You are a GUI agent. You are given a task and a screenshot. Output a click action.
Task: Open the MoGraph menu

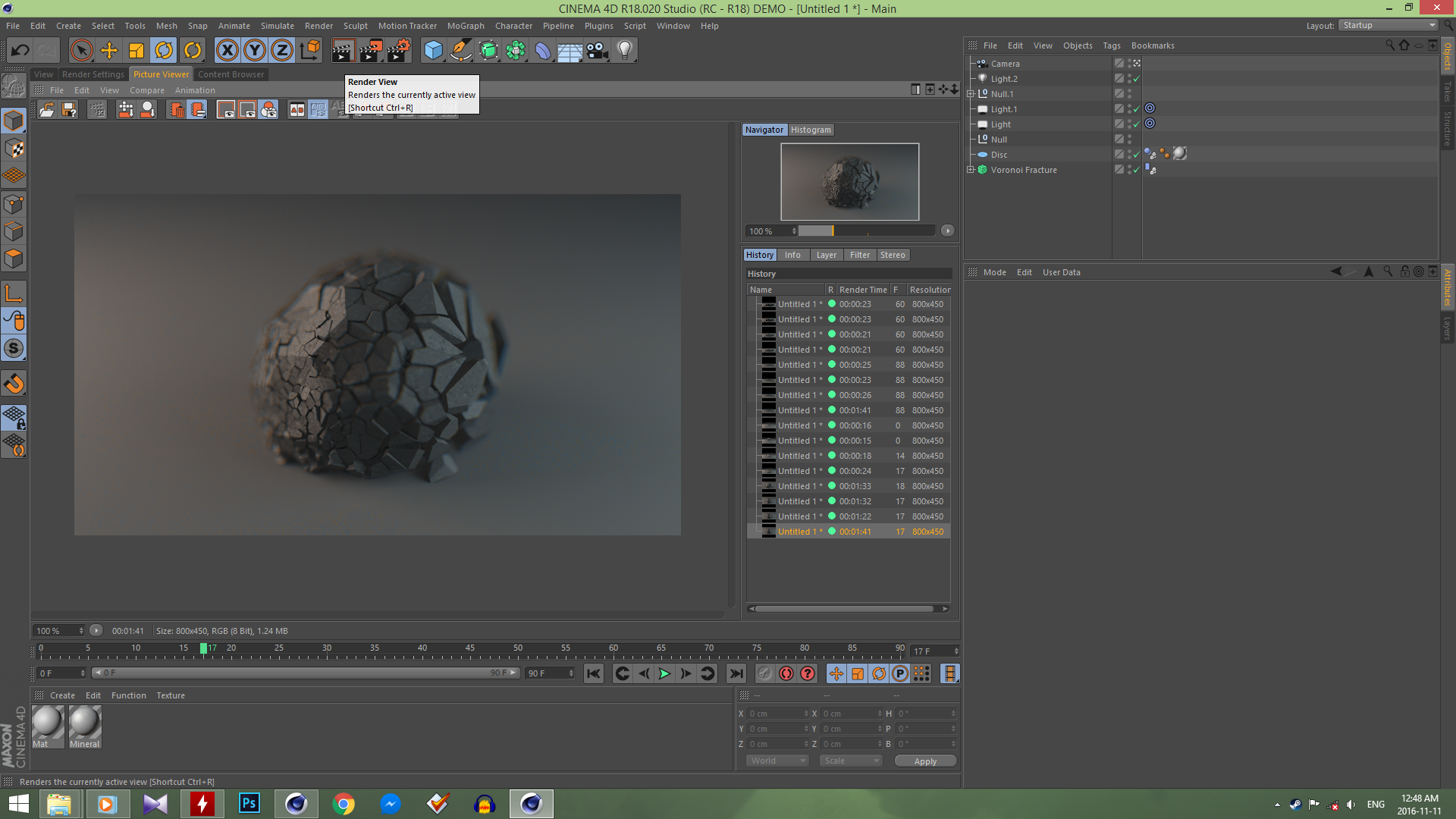[465, 25]
